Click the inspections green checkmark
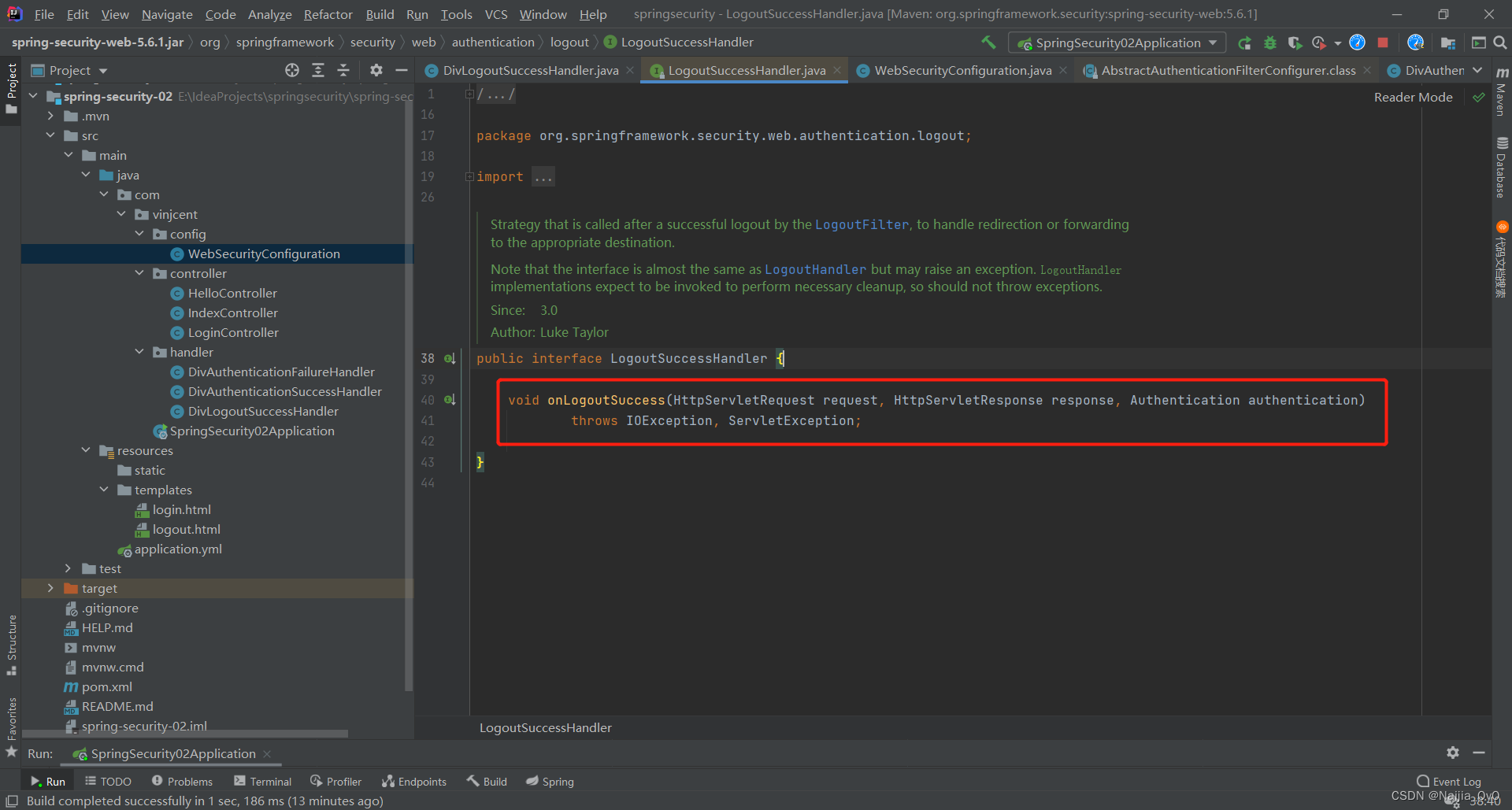Image resolution: width=1512 pixels, height=810 pixels. [x=1479, y=97]
